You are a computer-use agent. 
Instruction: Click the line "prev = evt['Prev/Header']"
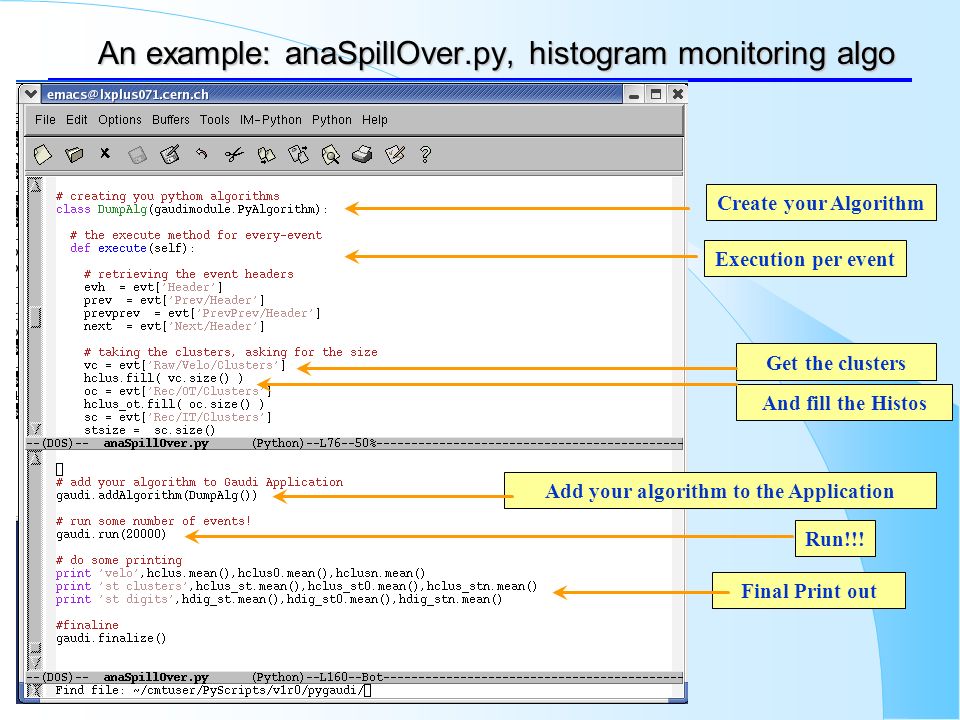pos(174,300)
